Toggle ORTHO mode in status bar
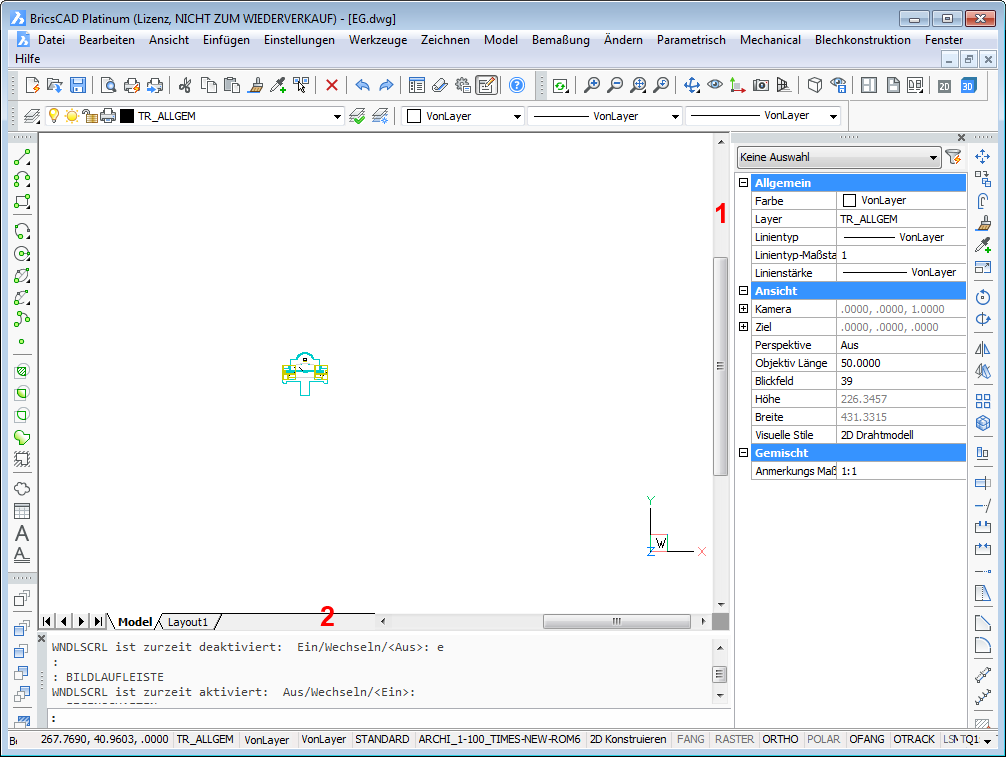Viewport: 1006px width, 757px height. click(x=780, y=740)
